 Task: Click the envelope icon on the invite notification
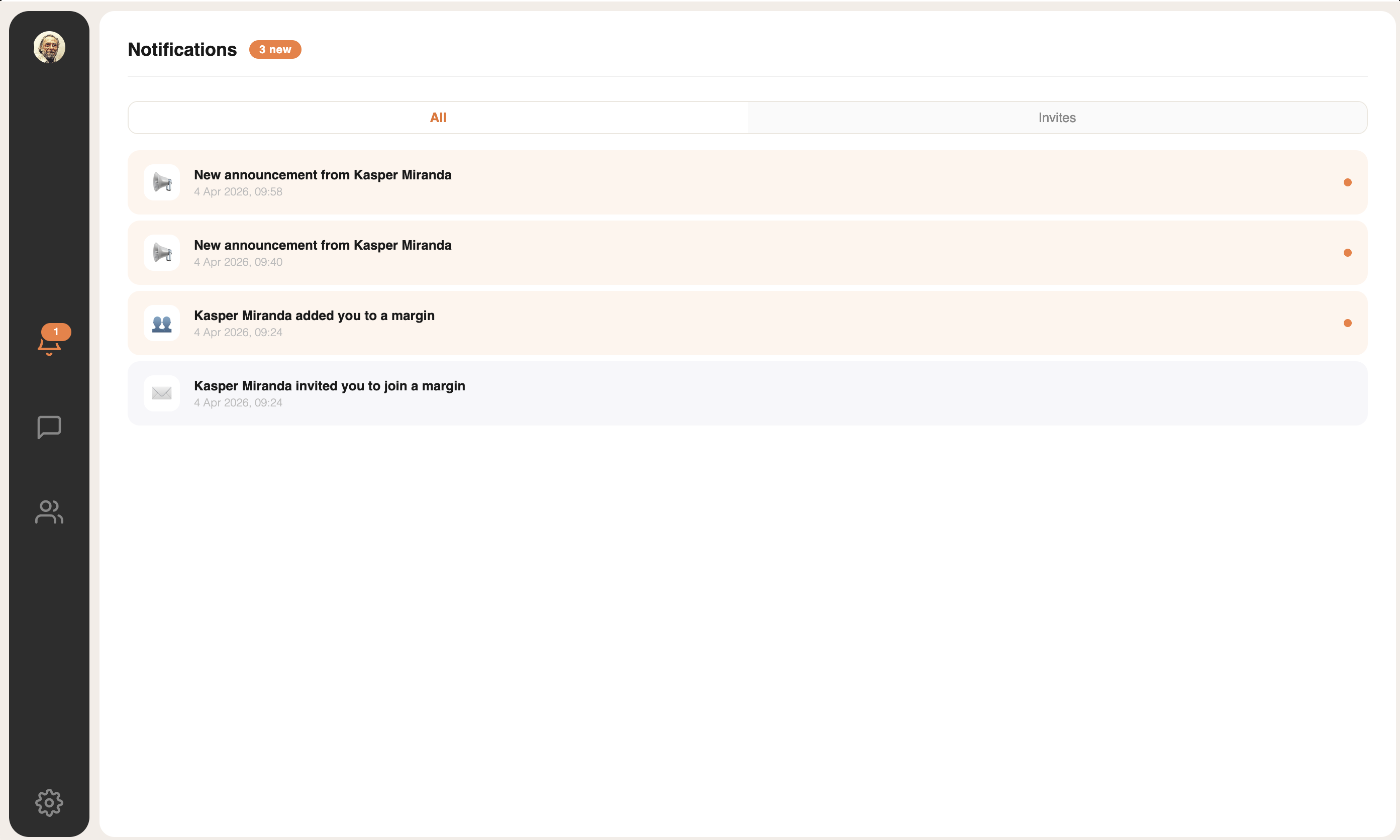161,393
